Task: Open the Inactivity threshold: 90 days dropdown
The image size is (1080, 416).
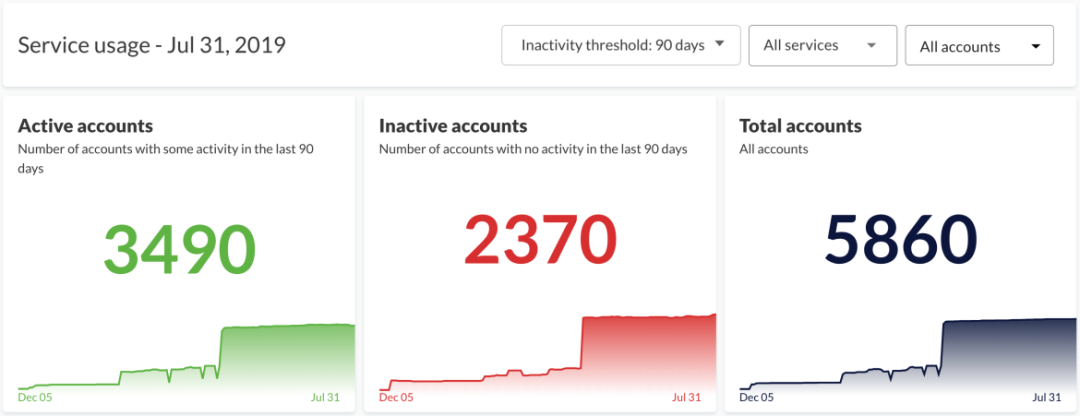Action: [621, 45]
